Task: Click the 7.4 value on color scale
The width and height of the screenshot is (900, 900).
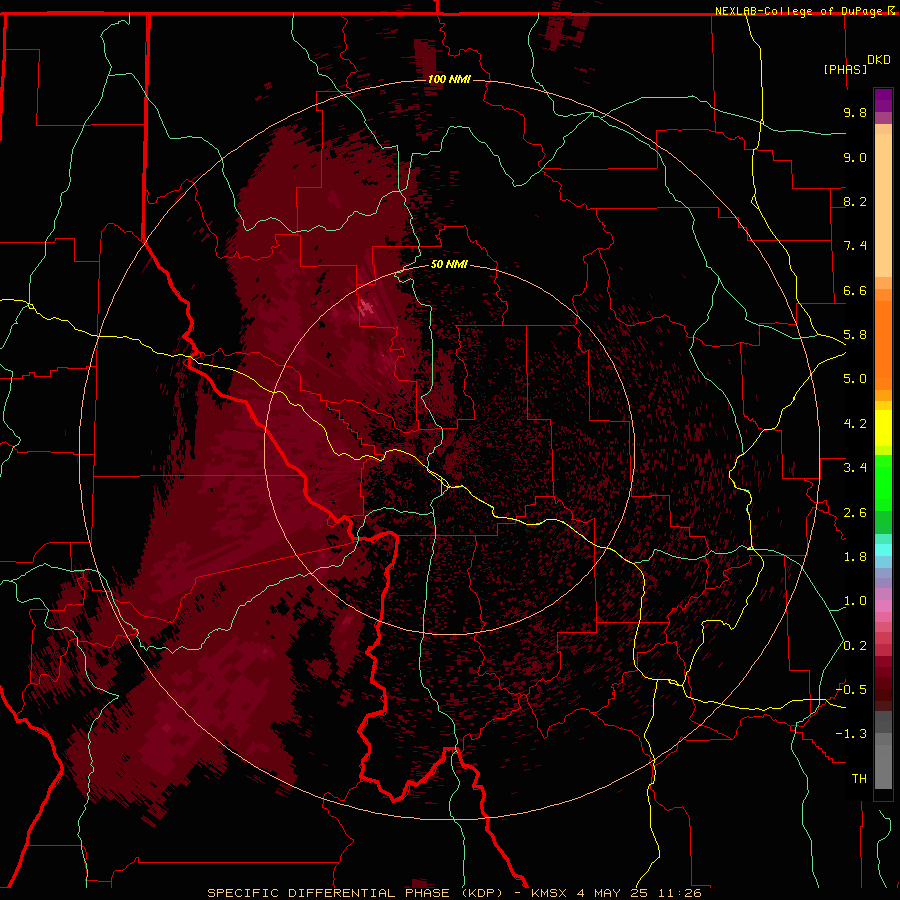Action: (855, 246)
